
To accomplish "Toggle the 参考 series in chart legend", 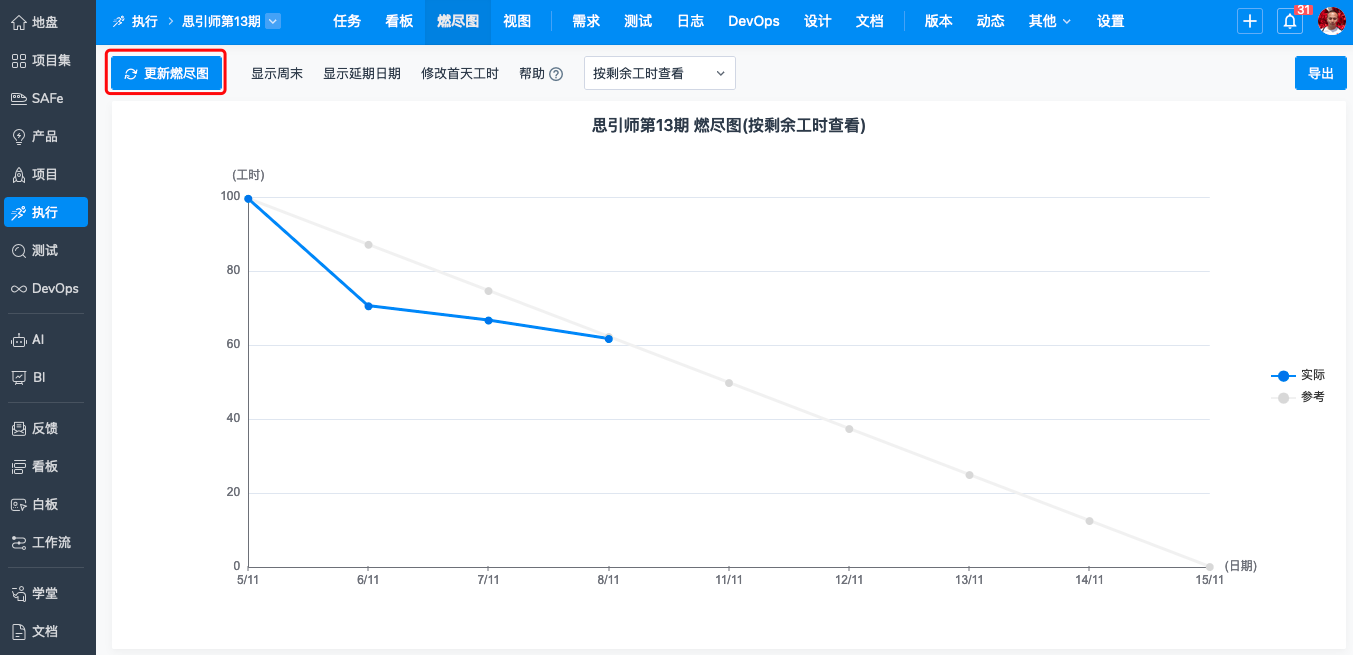I will tap(1298, 397).
